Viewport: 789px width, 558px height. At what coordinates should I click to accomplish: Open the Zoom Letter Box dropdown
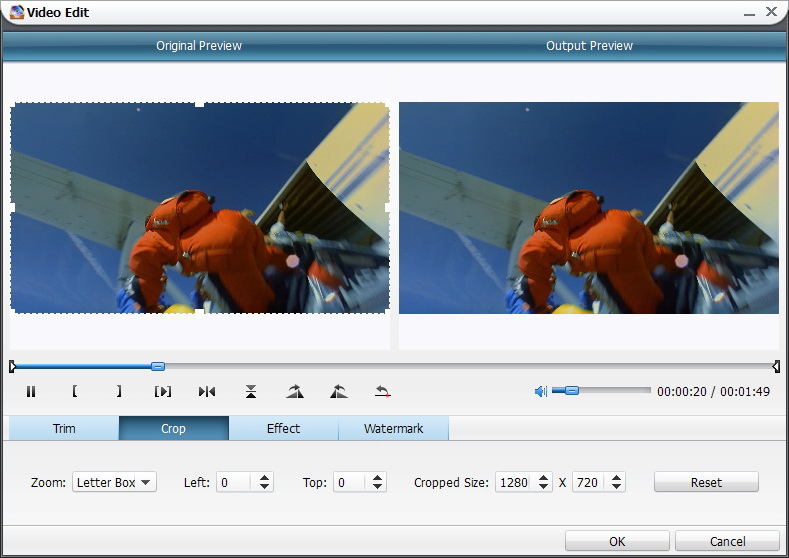(x=114, y=482)
